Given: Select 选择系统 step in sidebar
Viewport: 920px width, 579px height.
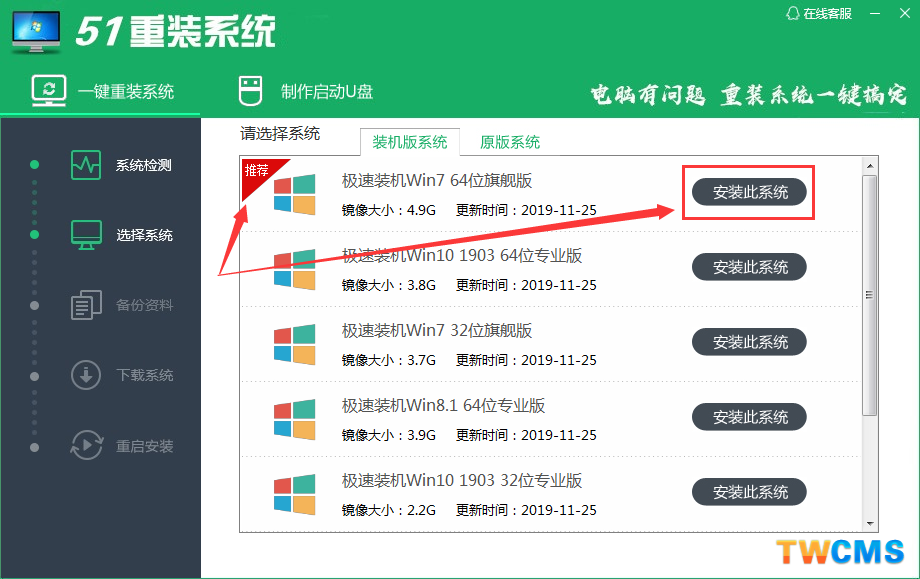Looking at the screenshot, I should coord(122,235).
